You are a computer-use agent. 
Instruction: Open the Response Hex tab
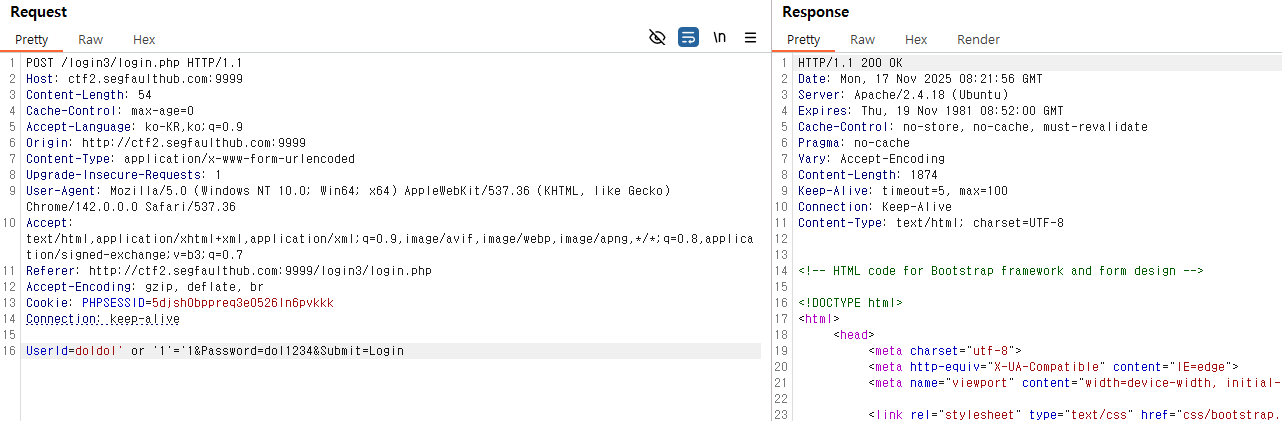click(x=916, y=40)
